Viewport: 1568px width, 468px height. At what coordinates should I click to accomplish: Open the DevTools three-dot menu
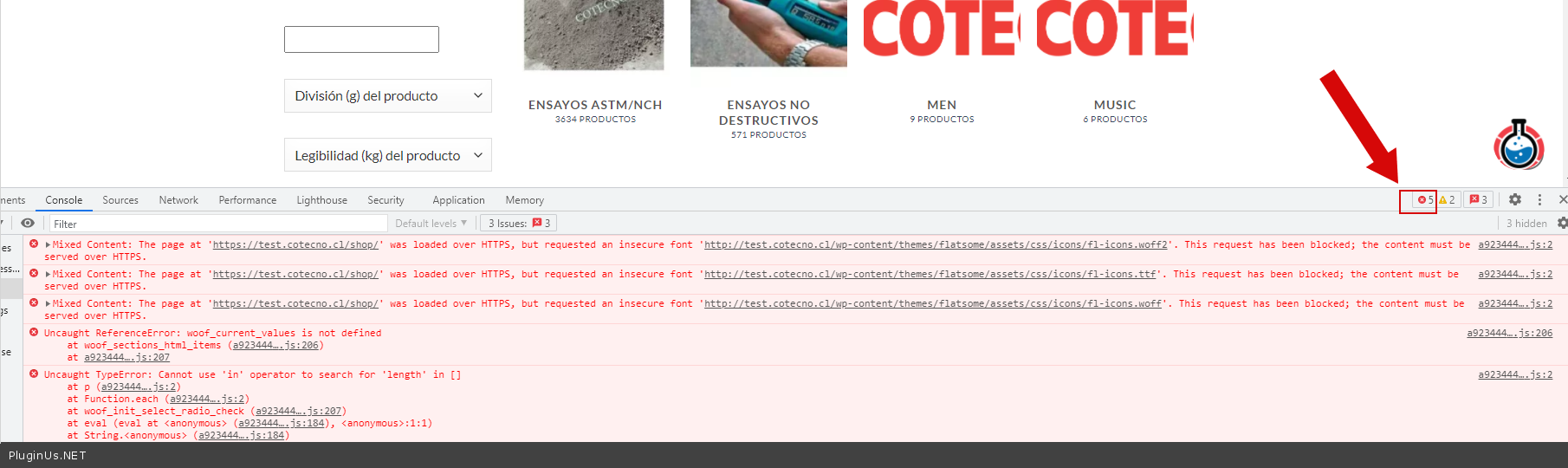(1539, 199)
